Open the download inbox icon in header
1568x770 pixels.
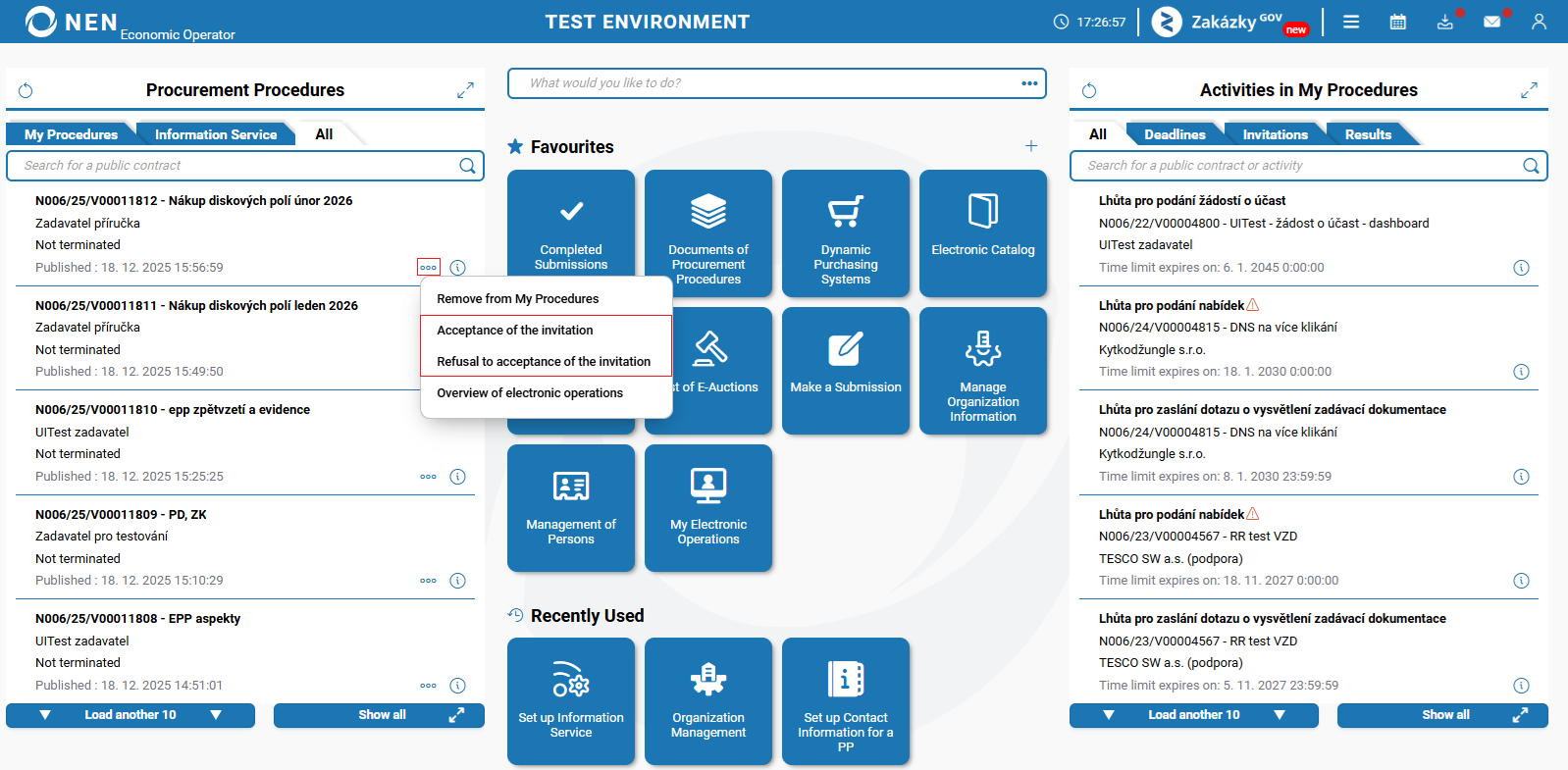click(x=1445, y=22)
